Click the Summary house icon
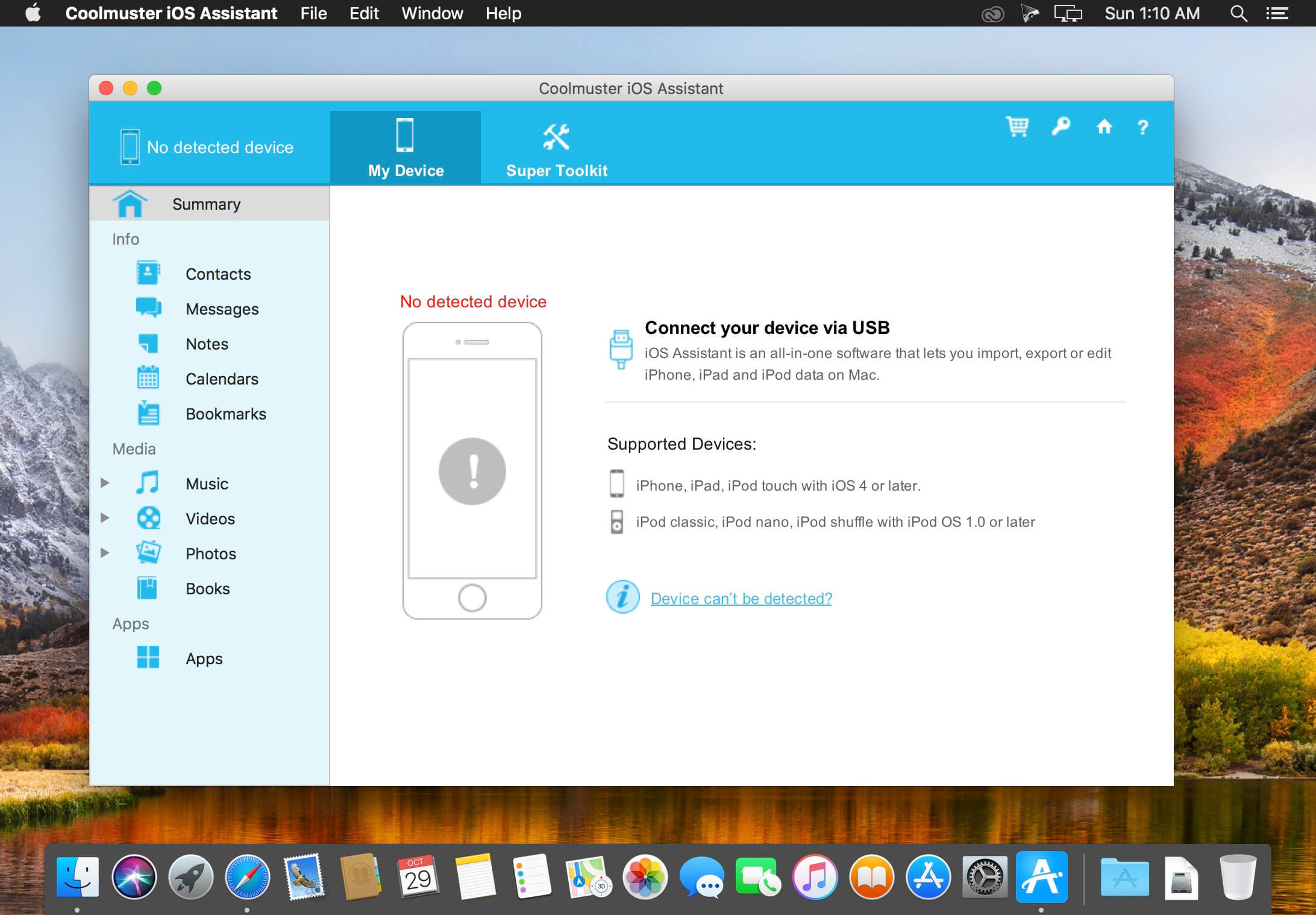1316x915 pixels. point(130,203)
